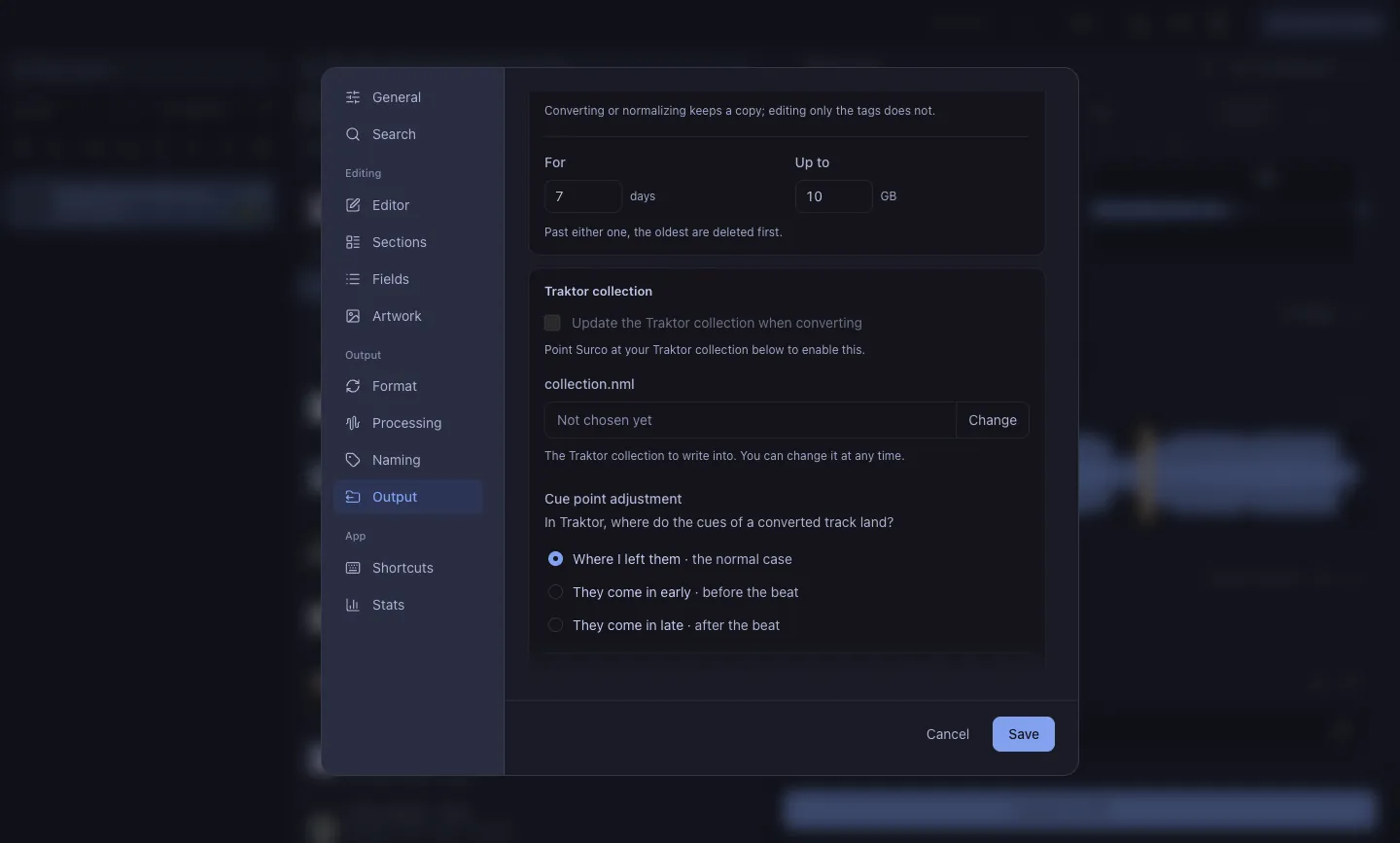
Task: Enable Update the Traktor collection checkbox
Action: pos(552,323)
